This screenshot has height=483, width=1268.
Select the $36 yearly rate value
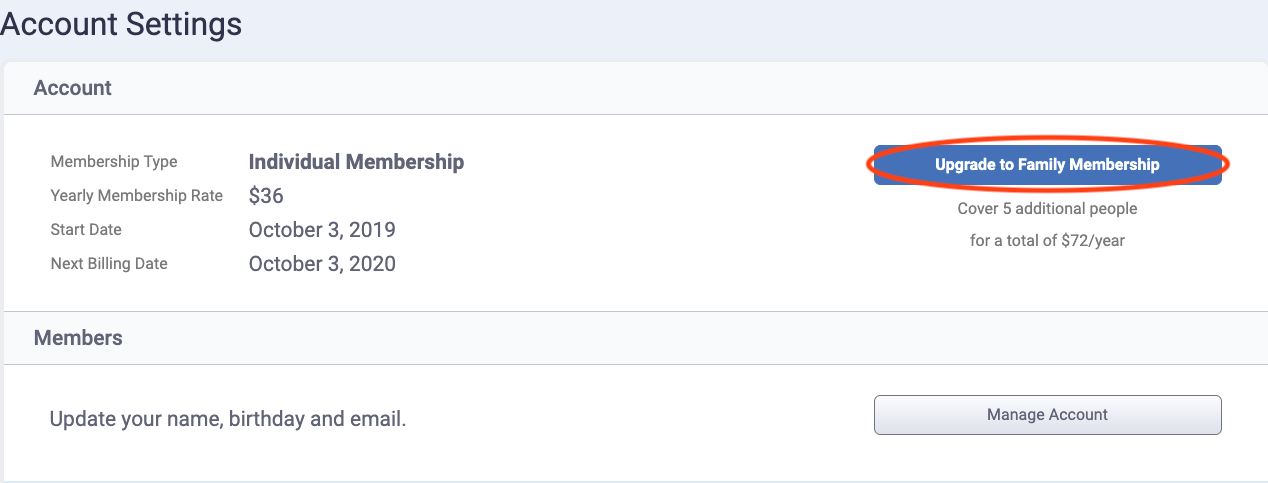[266, 196]
